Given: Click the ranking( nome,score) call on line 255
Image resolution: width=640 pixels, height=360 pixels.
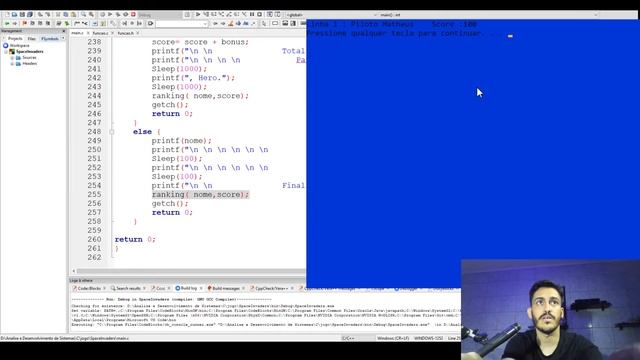Looking at the screenshot, I should tap(200, 195).
